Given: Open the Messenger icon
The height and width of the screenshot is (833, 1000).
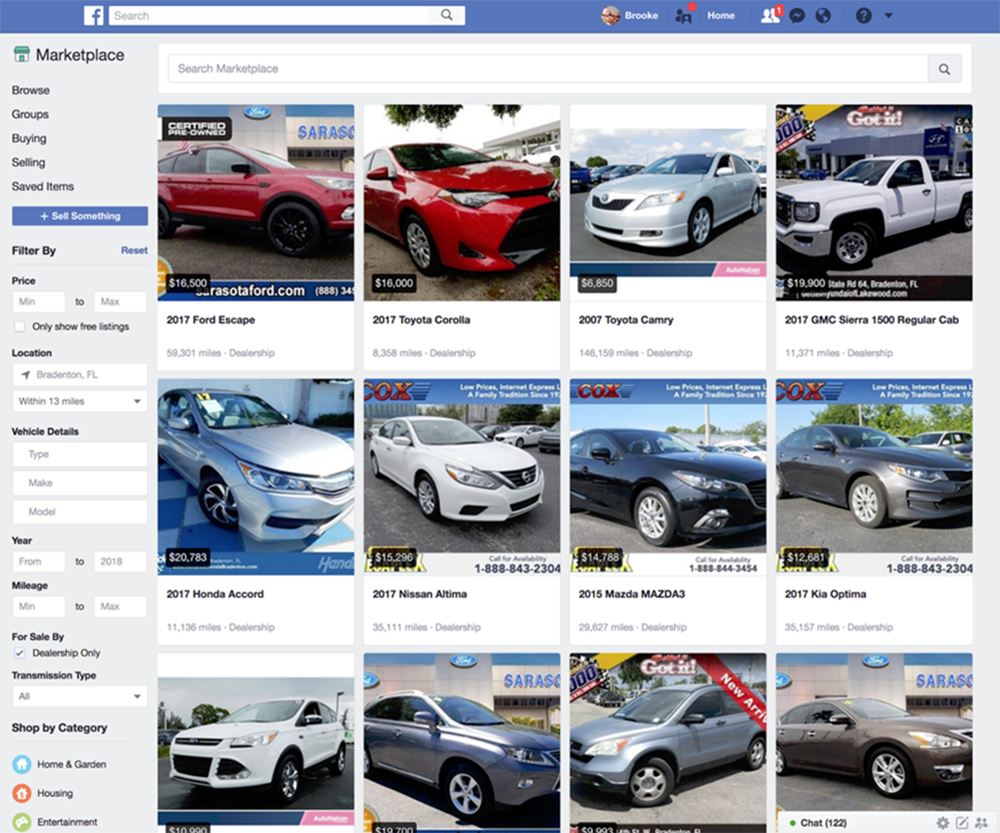Looking at the screenshot, I should [x=797, y=15].
